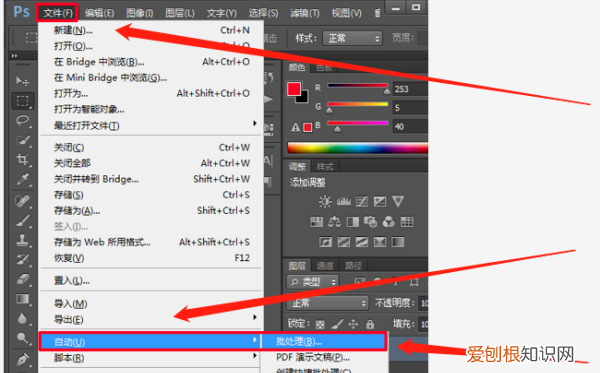
Task: Click the red foreground color swatch
Action: pyautogui.click(x=293, y=88)
